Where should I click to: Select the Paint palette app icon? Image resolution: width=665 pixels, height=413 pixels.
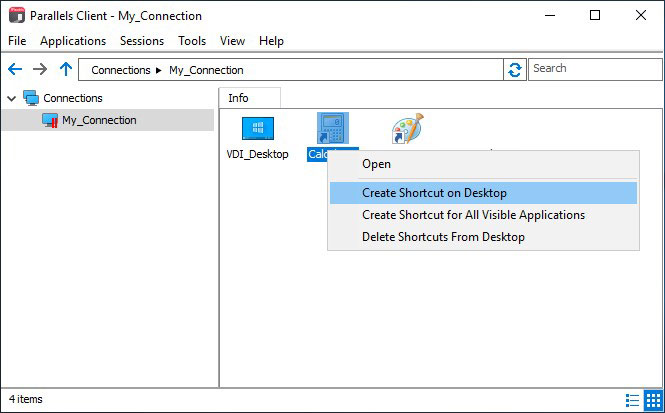pyautogui.click(x=407, y=128)
